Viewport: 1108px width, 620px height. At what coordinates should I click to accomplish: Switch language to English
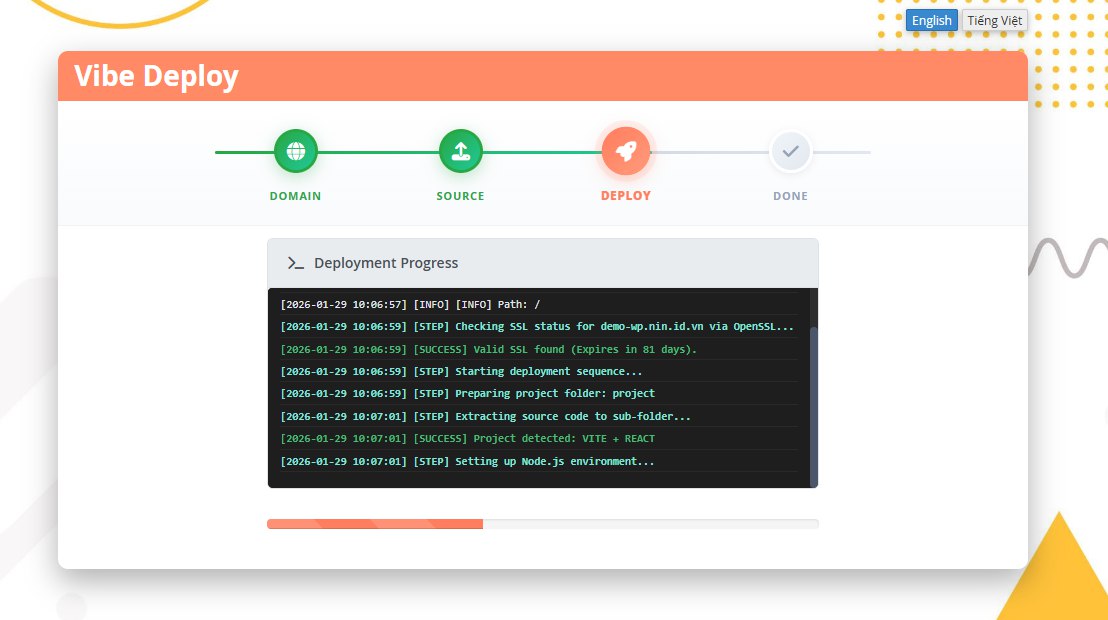931,20
